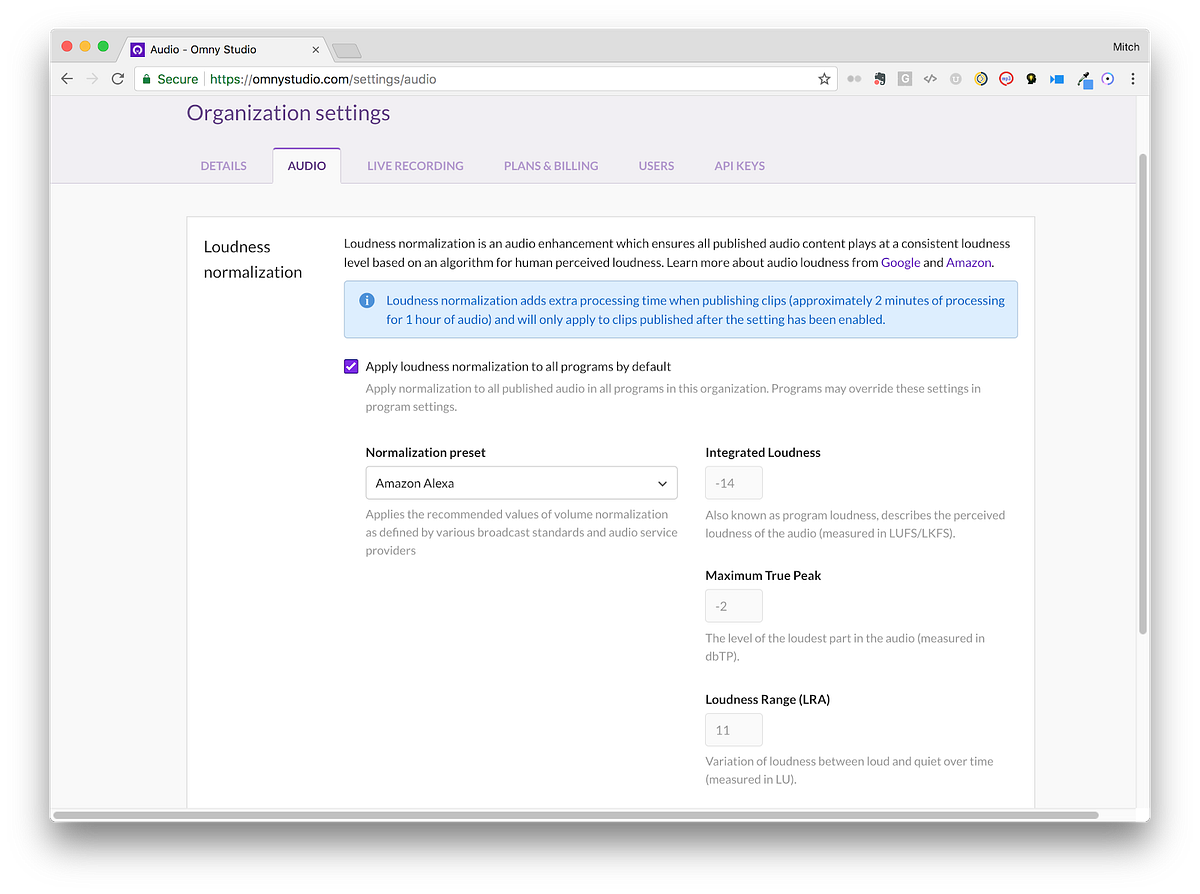Reload the page with refresh icon

pyautogui.click(x=118, y=79)
